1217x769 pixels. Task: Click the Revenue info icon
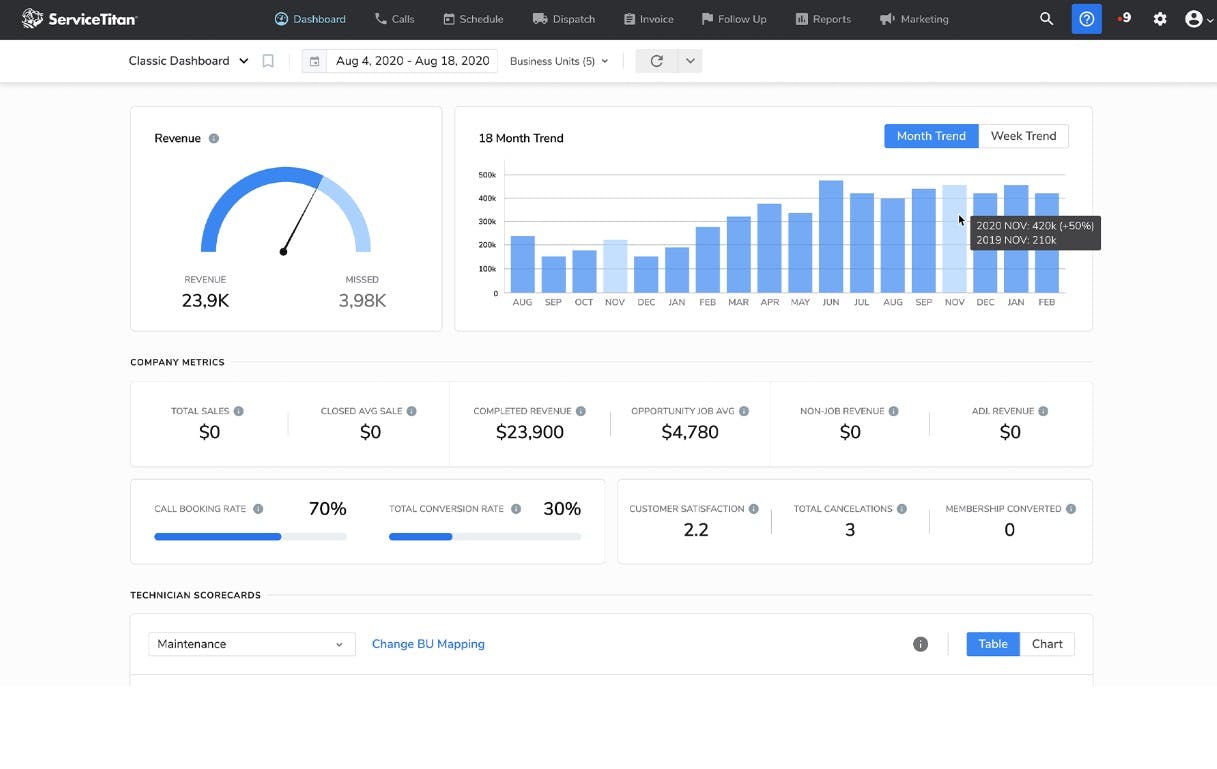click(x=214, y=139)
